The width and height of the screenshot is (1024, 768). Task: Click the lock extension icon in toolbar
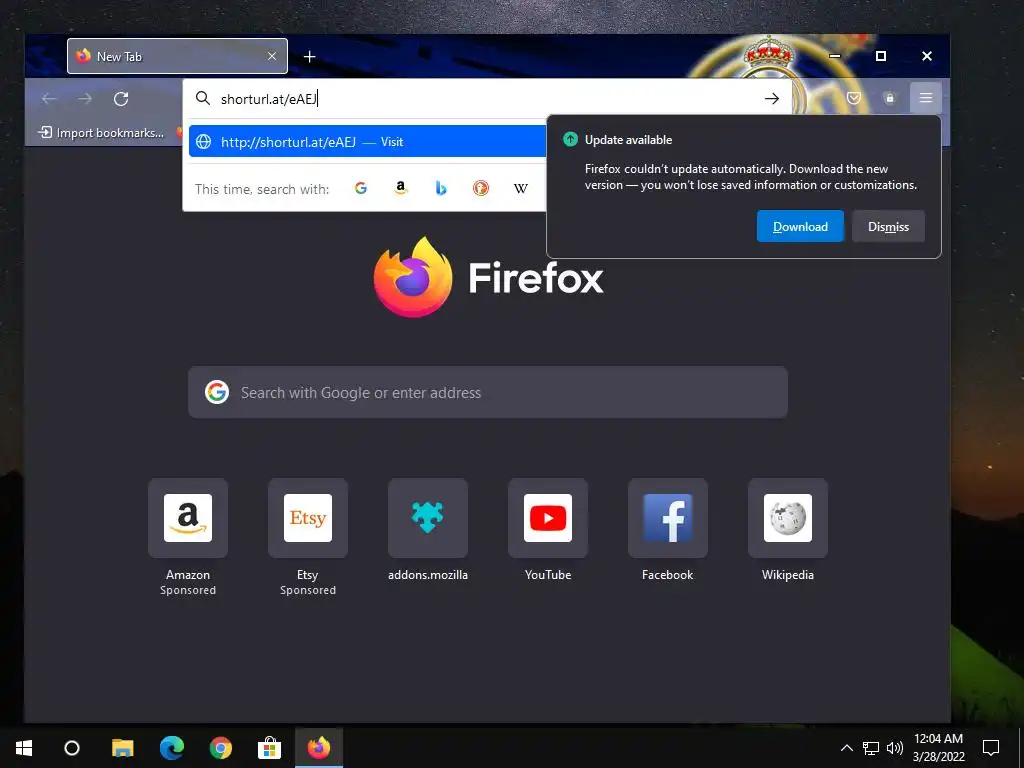point(889,98)
